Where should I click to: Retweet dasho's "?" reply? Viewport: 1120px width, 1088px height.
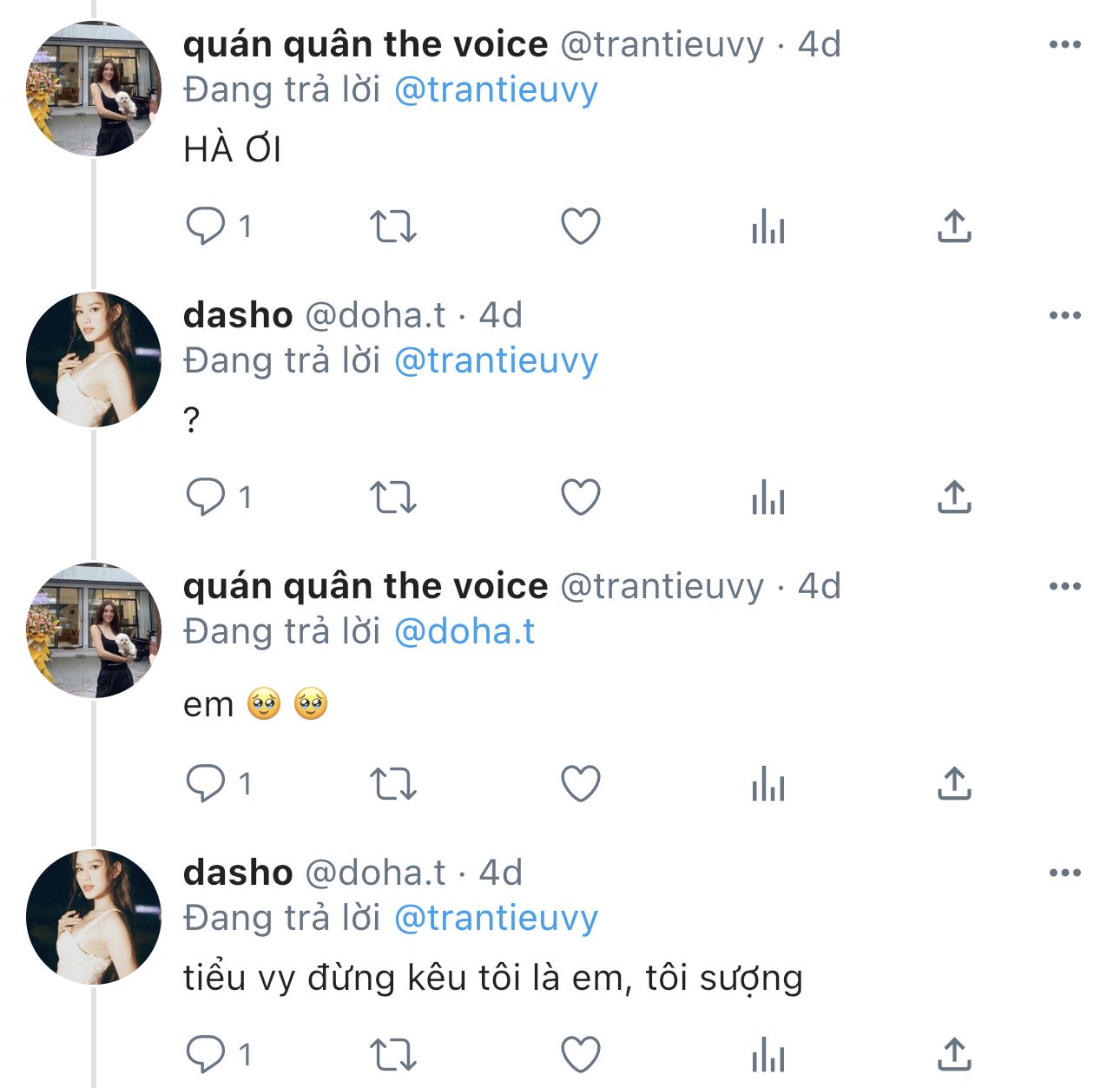393,498
